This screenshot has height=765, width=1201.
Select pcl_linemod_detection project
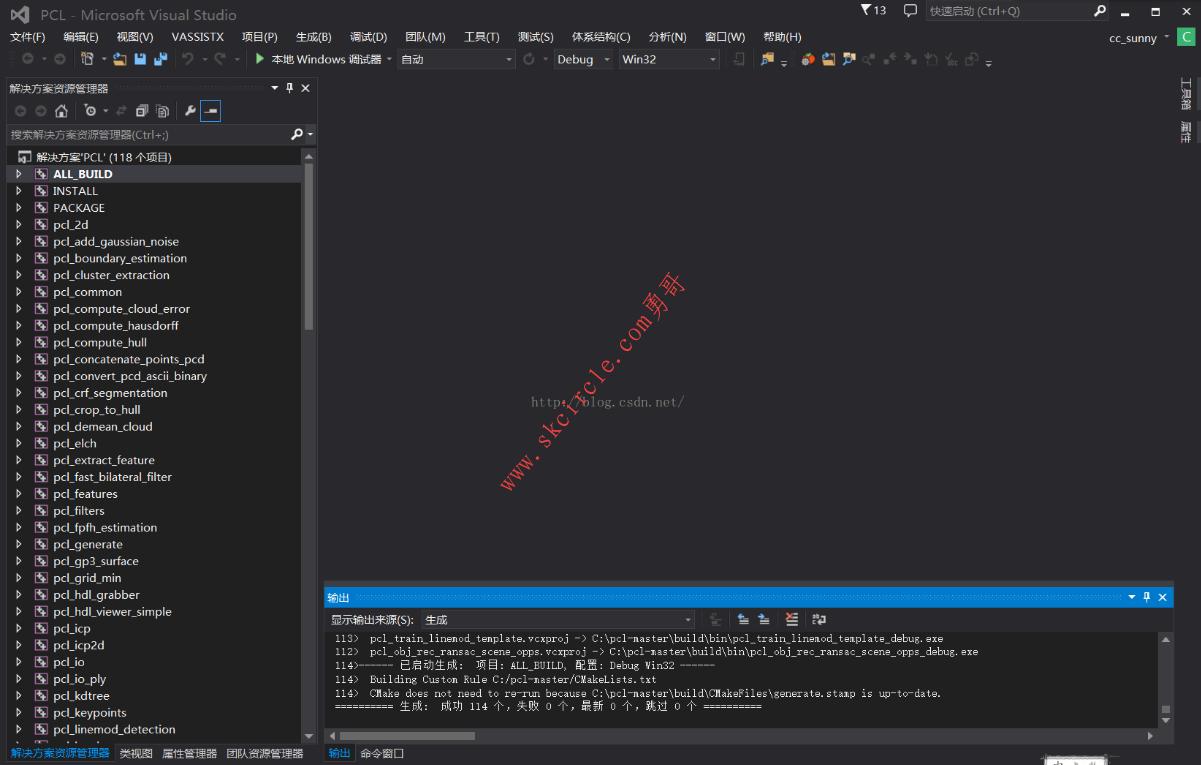click(x=114, y=730)
